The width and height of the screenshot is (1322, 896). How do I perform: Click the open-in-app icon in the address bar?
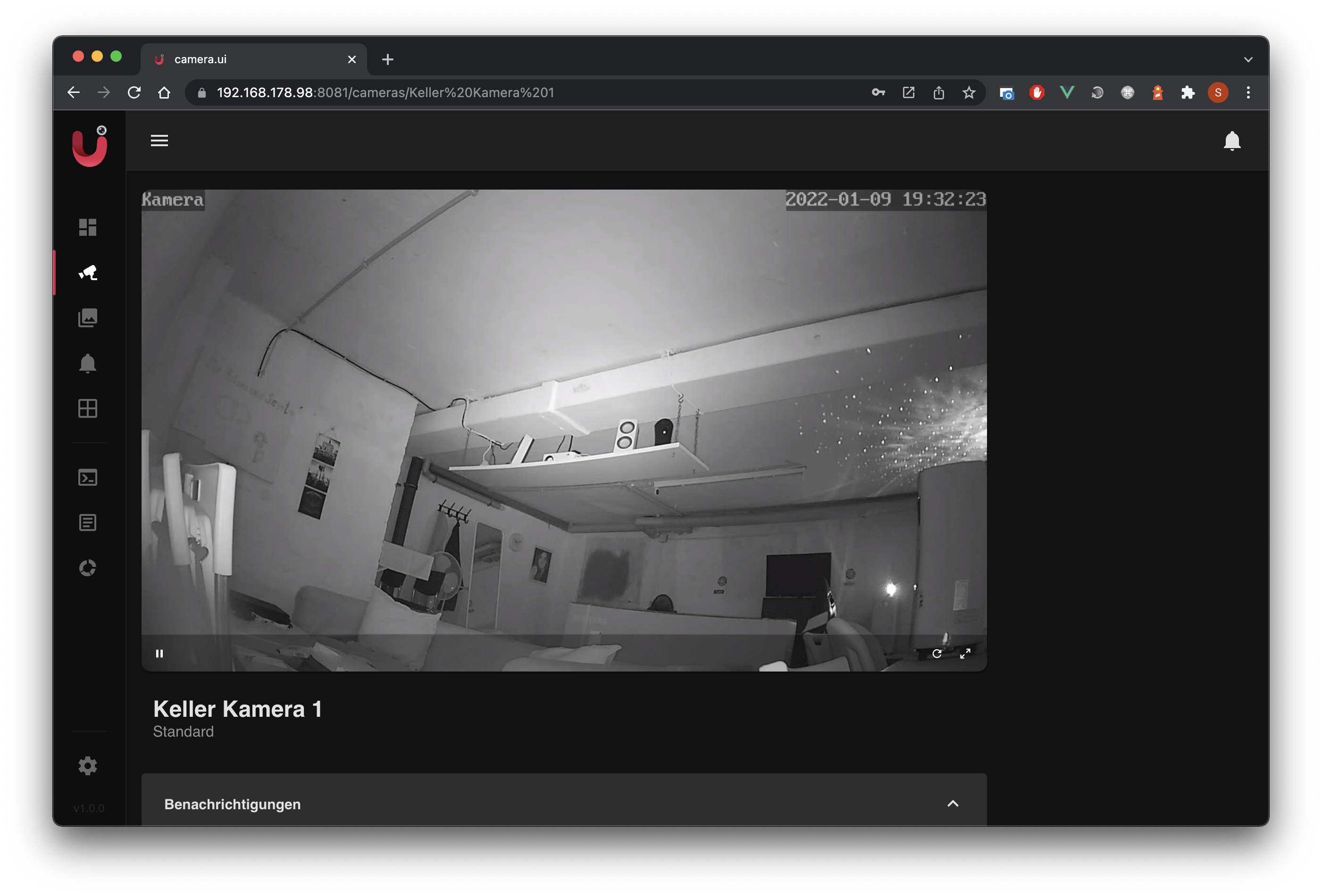[x=908, y=93]
